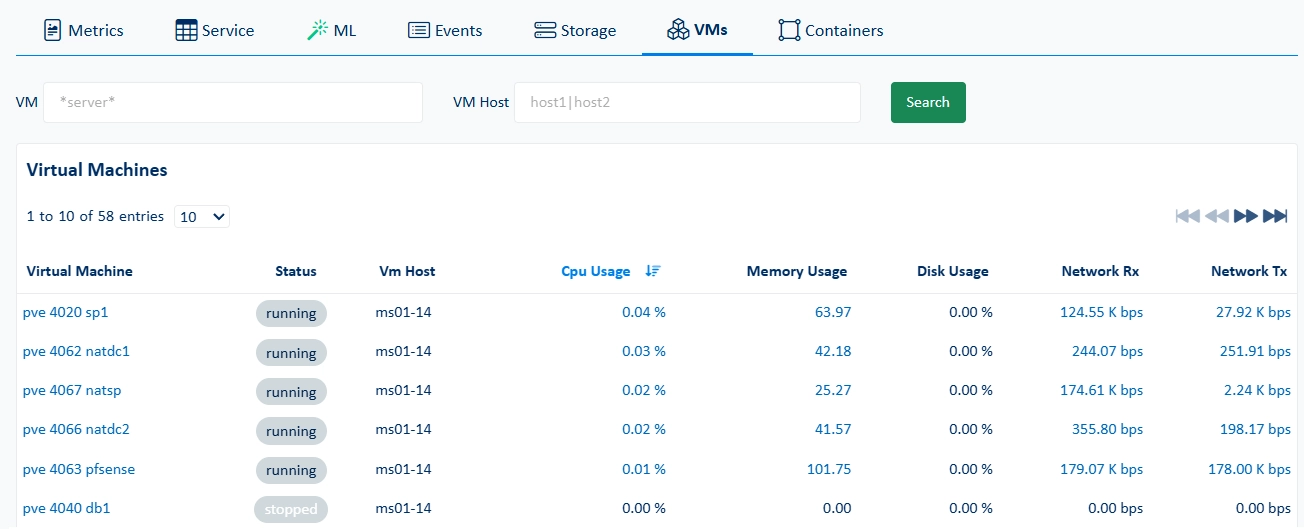The image size is (1304, 529).
Task: Click the green Search button
Action: click(x=928, y=102)
